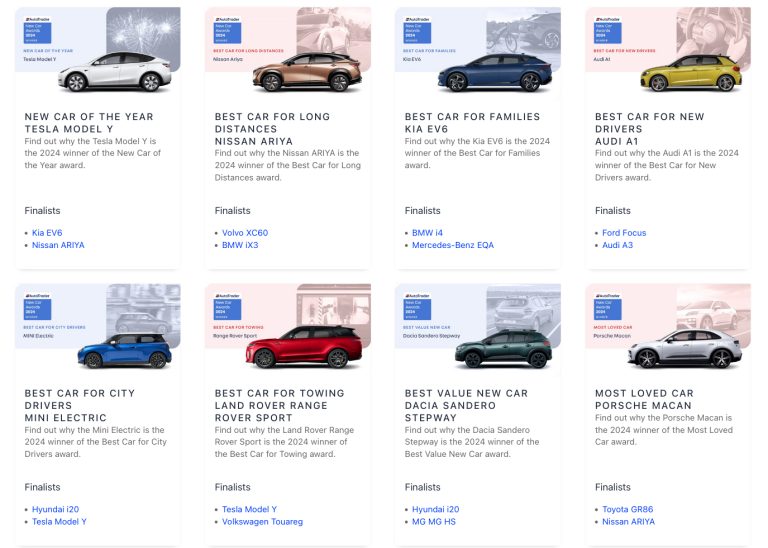The height and width of the screenshot is (548, 768).
Task: Click the Volkswagen Touareg finalist link
Action: [263, 522]
